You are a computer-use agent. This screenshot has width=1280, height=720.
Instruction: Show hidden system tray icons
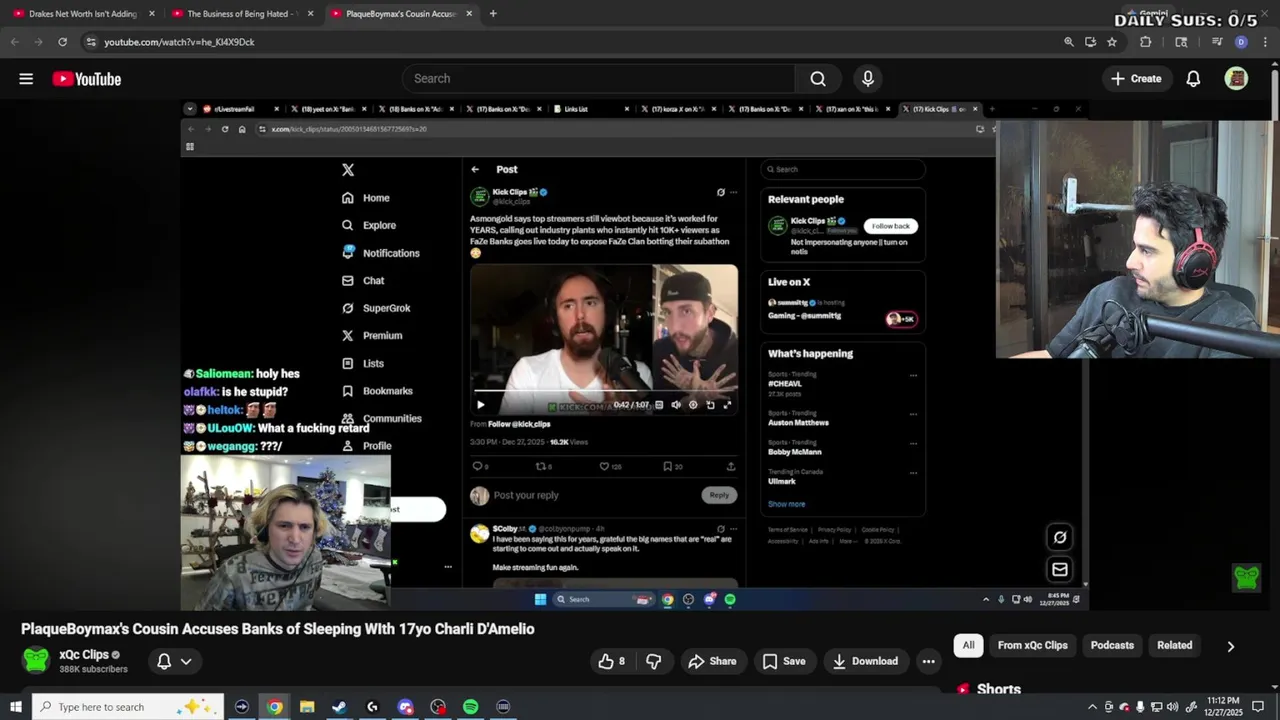[x=1092, y=707]
